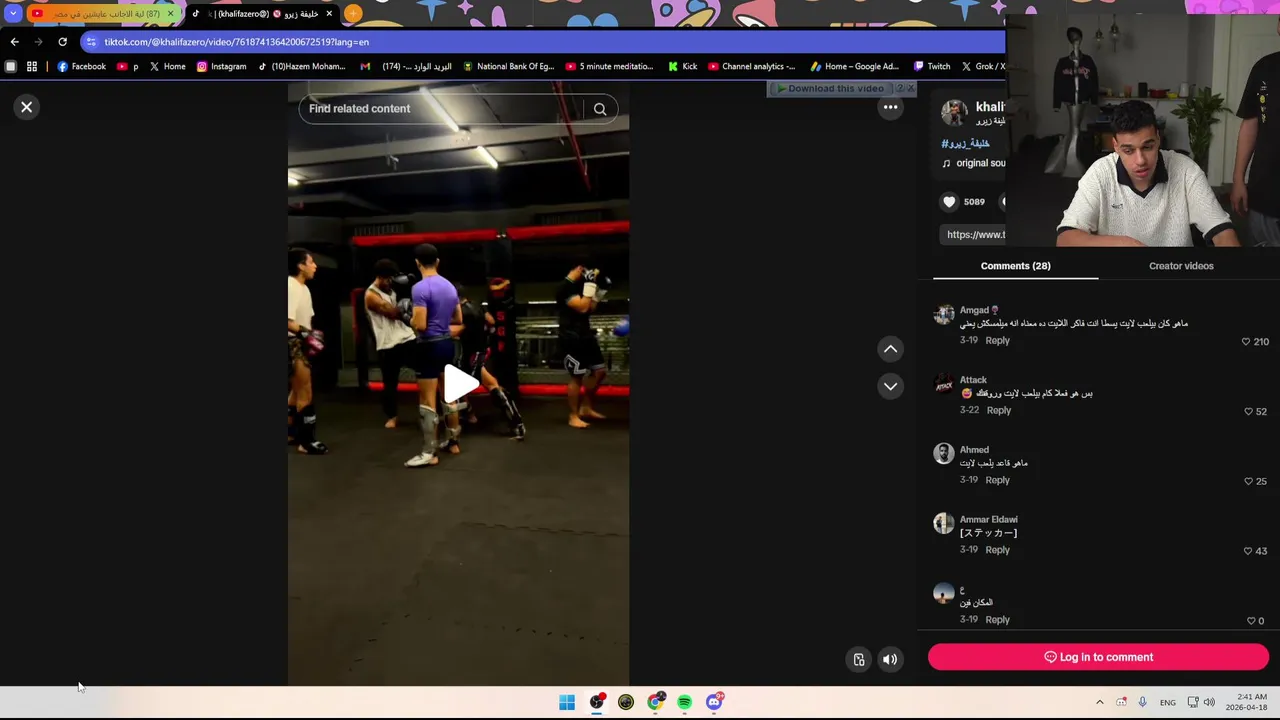
Task: Reply to Amgad's comment
Action: point(997,341)
